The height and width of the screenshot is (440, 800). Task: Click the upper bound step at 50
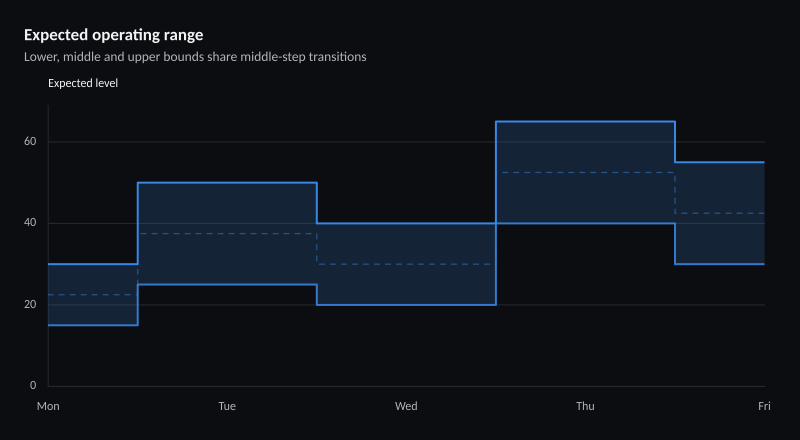coord(227,182)
